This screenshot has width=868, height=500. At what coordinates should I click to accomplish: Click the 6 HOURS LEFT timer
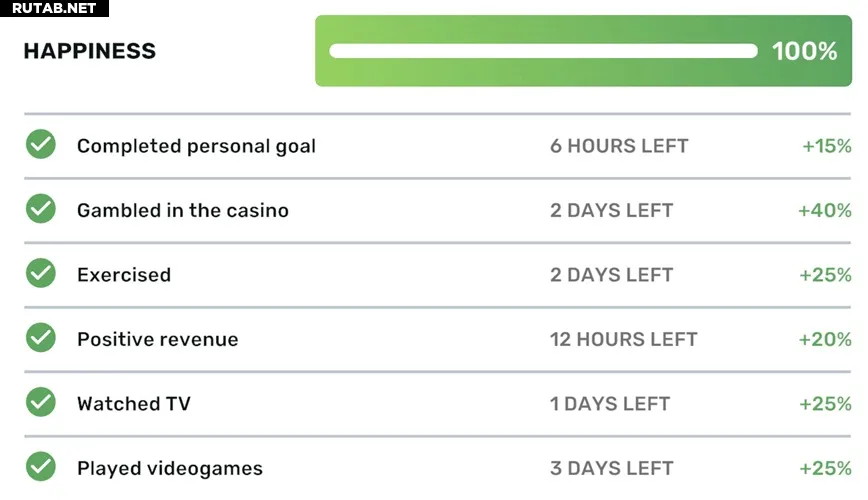click(619, 146)
